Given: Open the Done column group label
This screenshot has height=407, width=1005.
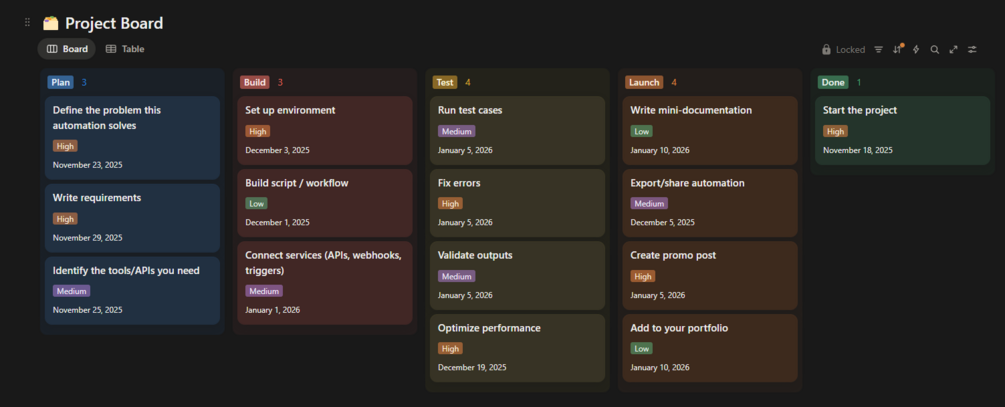Looking at the screenshot, I should point(833,82).
